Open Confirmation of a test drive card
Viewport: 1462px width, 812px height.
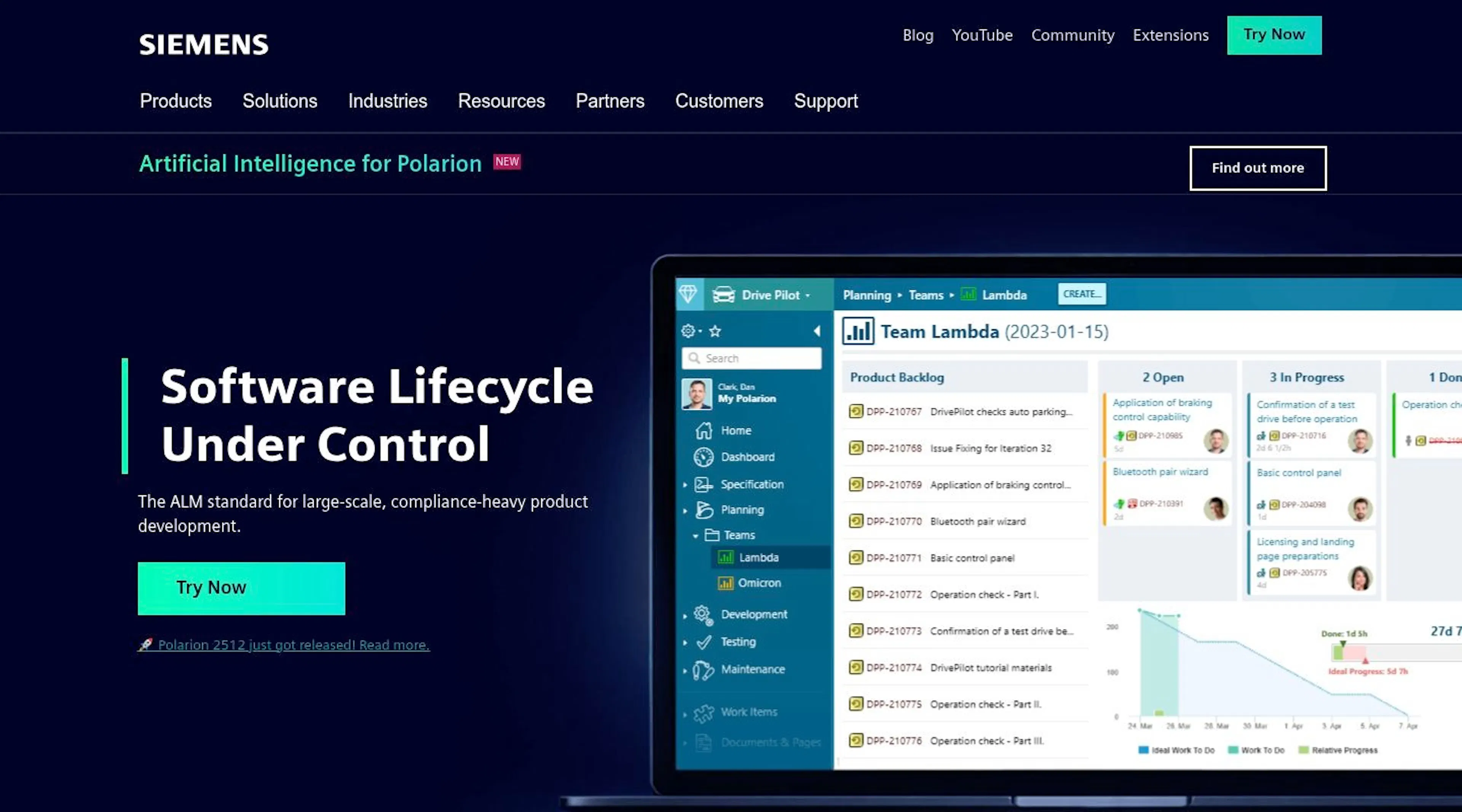pos(1311,426)
